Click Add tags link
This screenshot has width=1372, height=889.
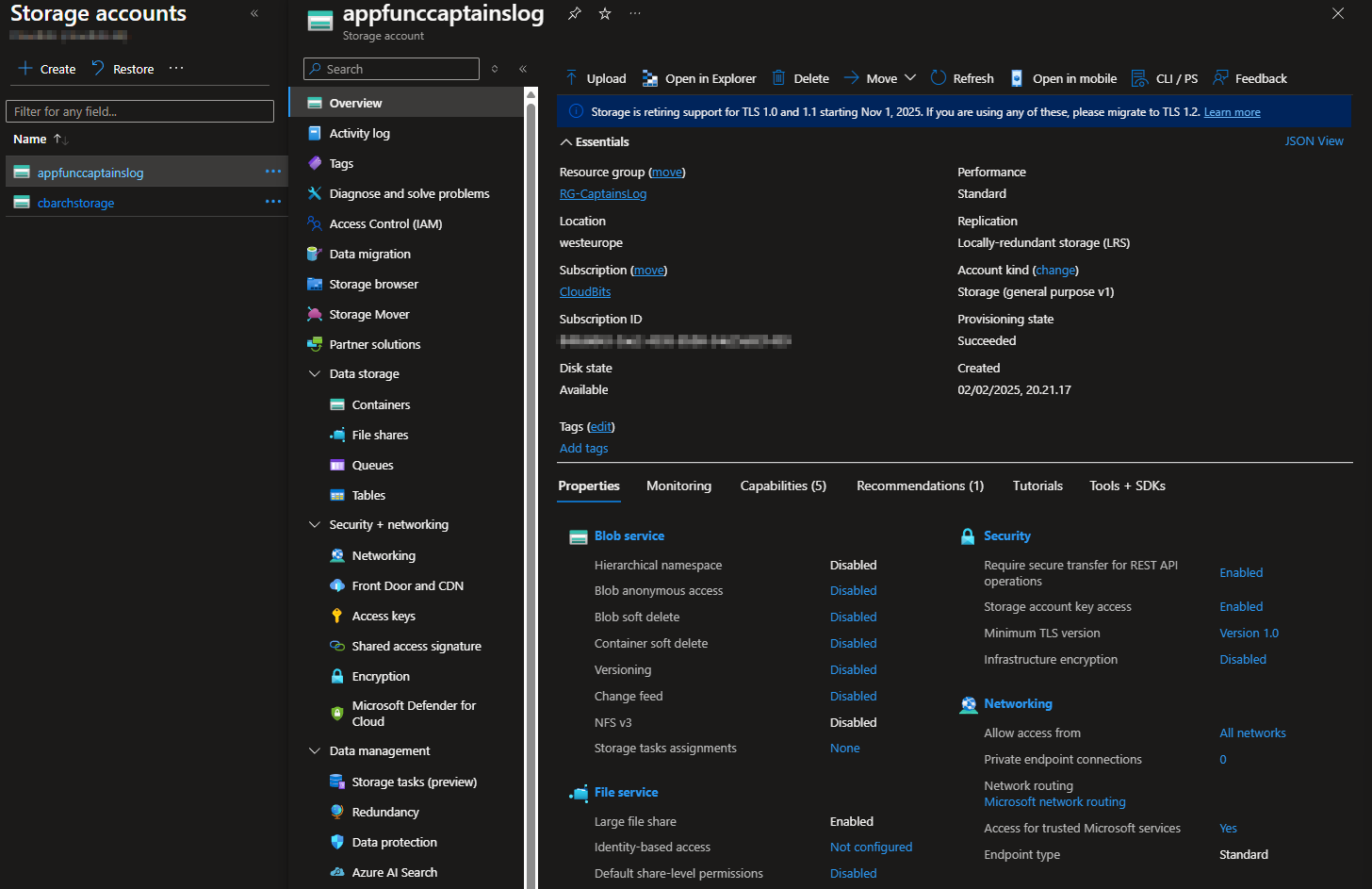[x=583, y=449]
